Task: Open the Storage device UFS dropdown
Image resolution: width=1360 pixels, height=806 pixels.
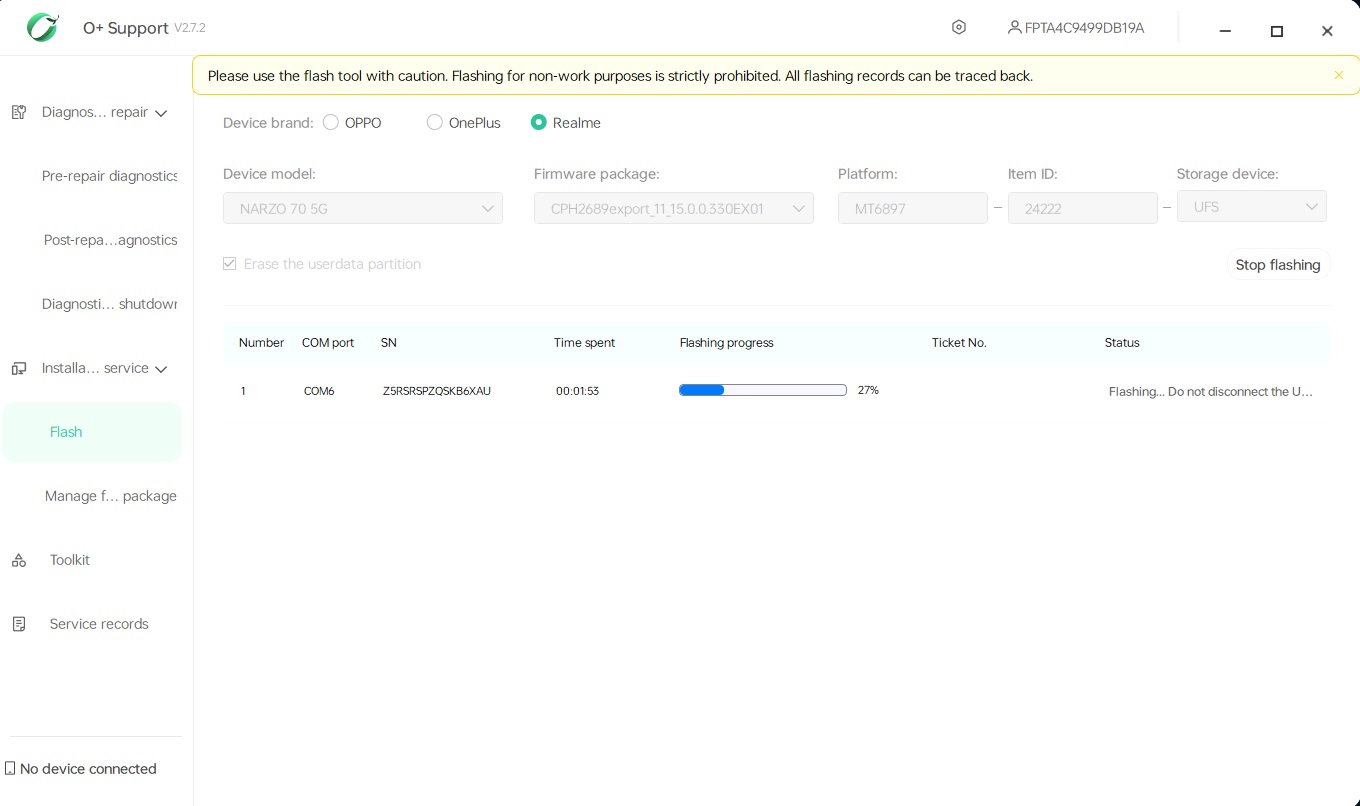Action: 1252,207
